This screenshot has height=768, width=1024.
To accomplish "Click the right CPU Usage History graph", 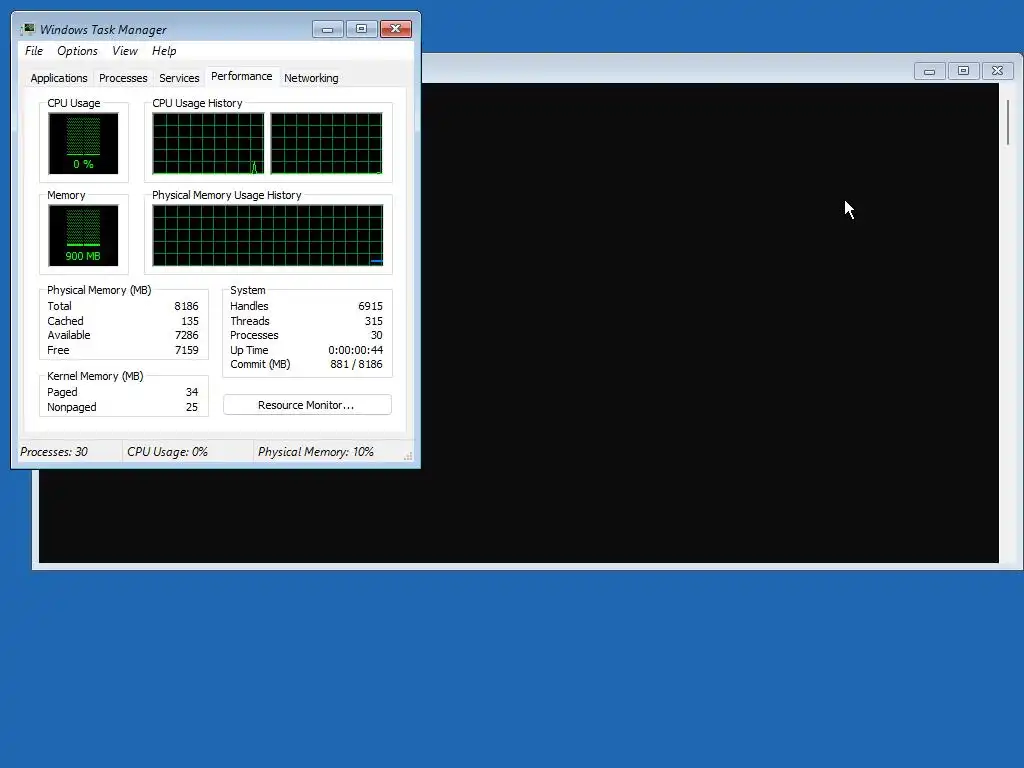I will (x=327, y=144).
